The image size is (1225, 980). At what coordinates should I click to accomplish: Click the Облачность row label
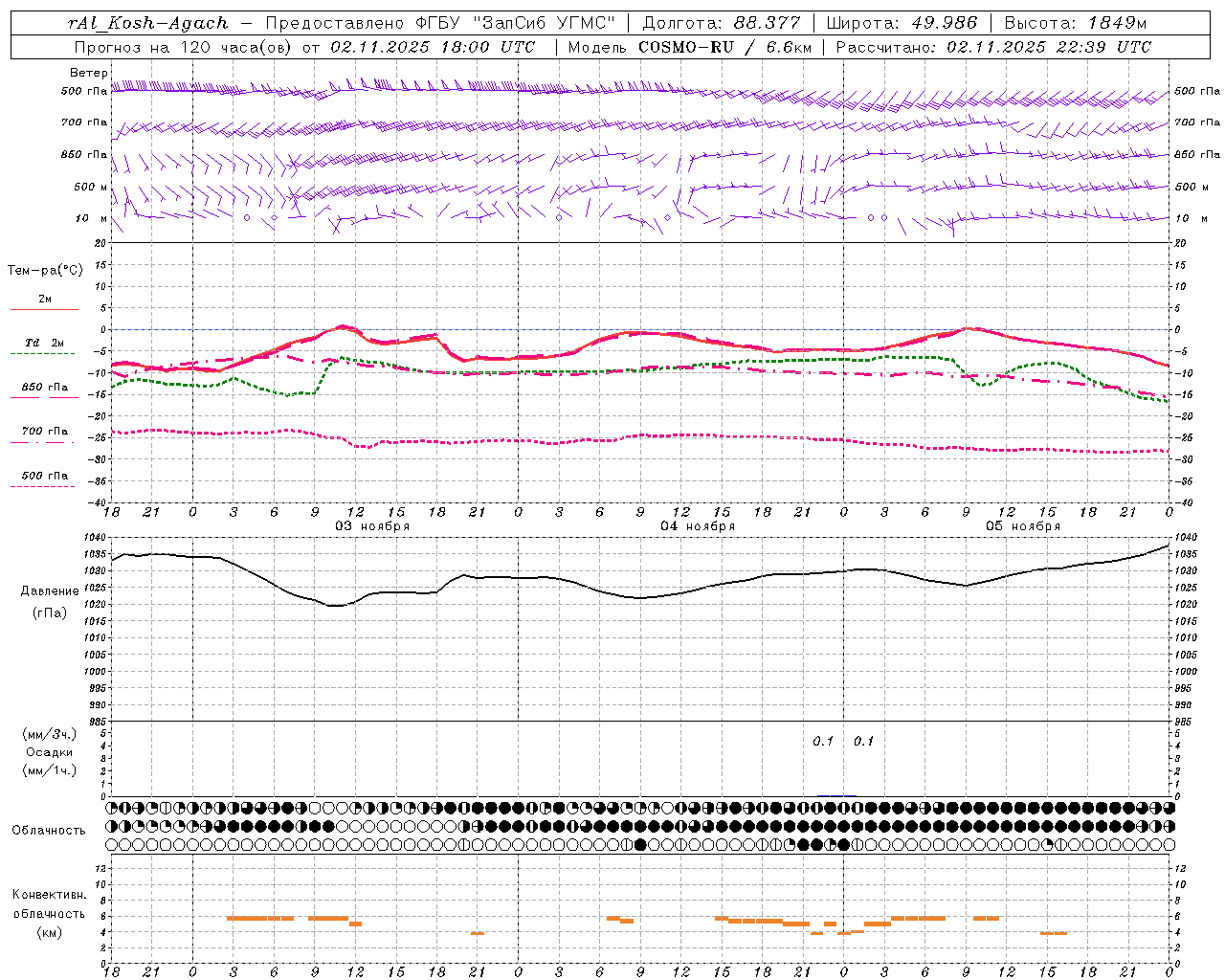(x=49, y=830)
